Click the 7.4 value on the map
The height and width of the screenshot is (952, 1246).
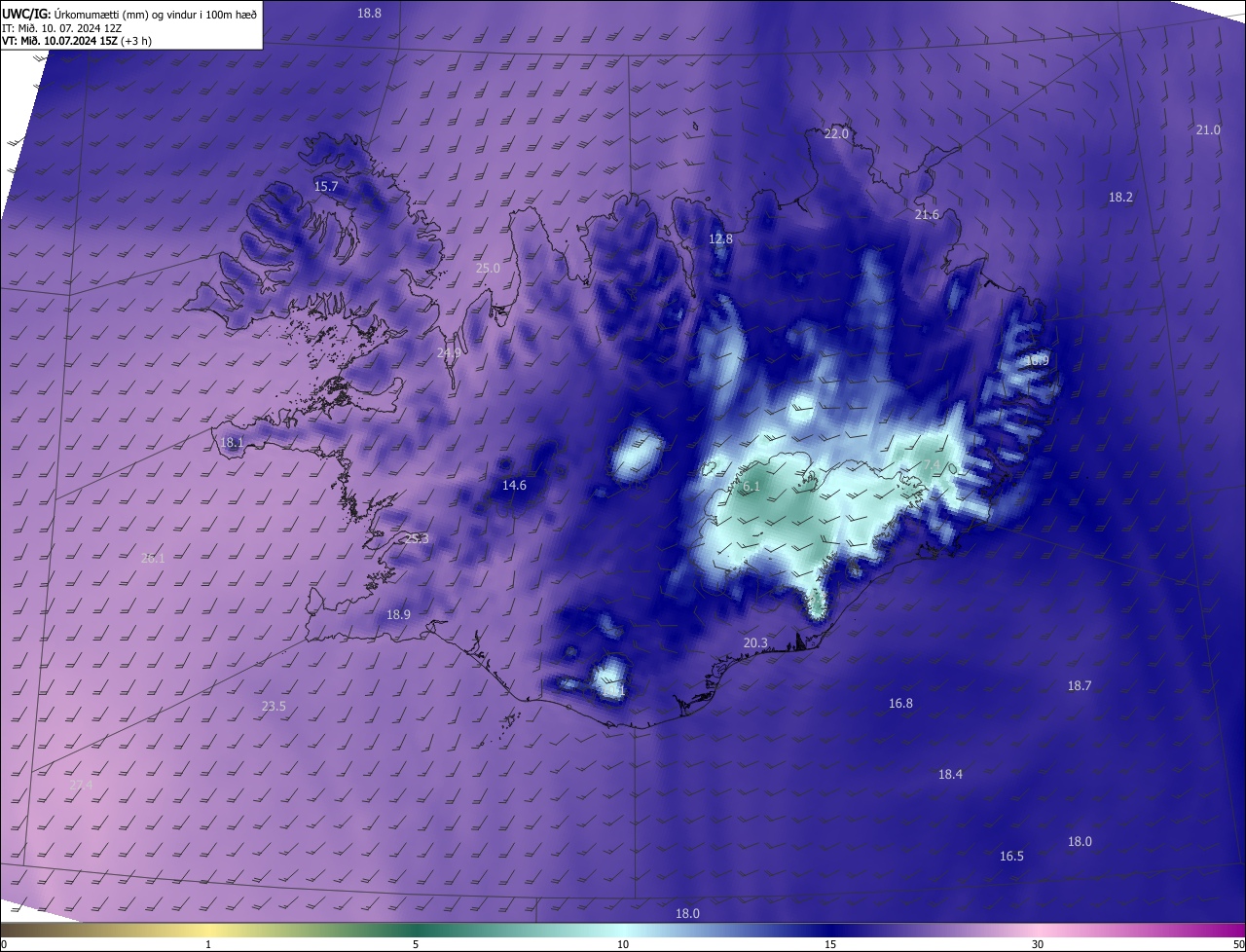coord(932,466)
